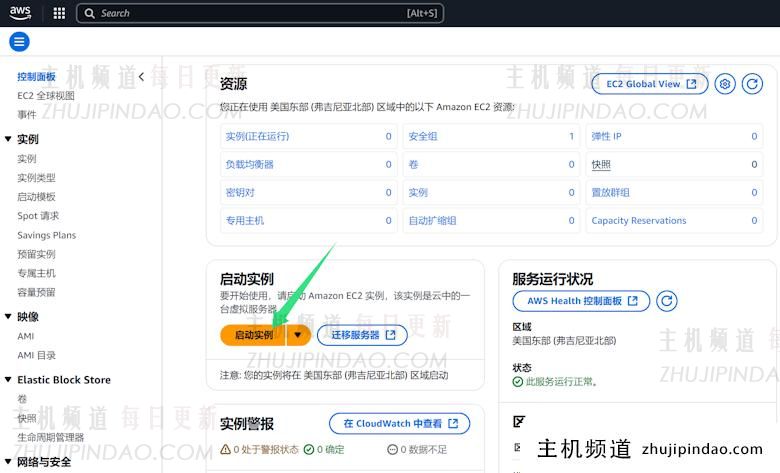Open 容量预留 in the sidebar

point(36,292)
